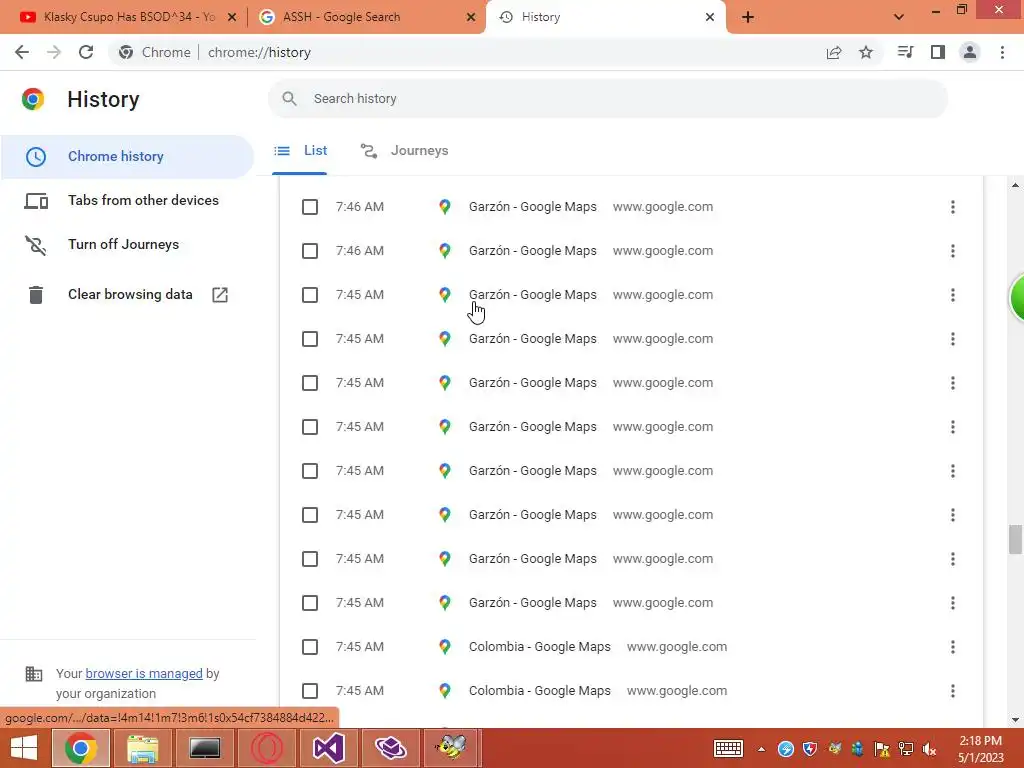Viewport: 1024px width, 768px height.
Task: Open the on-screen keyboard tray icon
Action: [x=728, y=748]
